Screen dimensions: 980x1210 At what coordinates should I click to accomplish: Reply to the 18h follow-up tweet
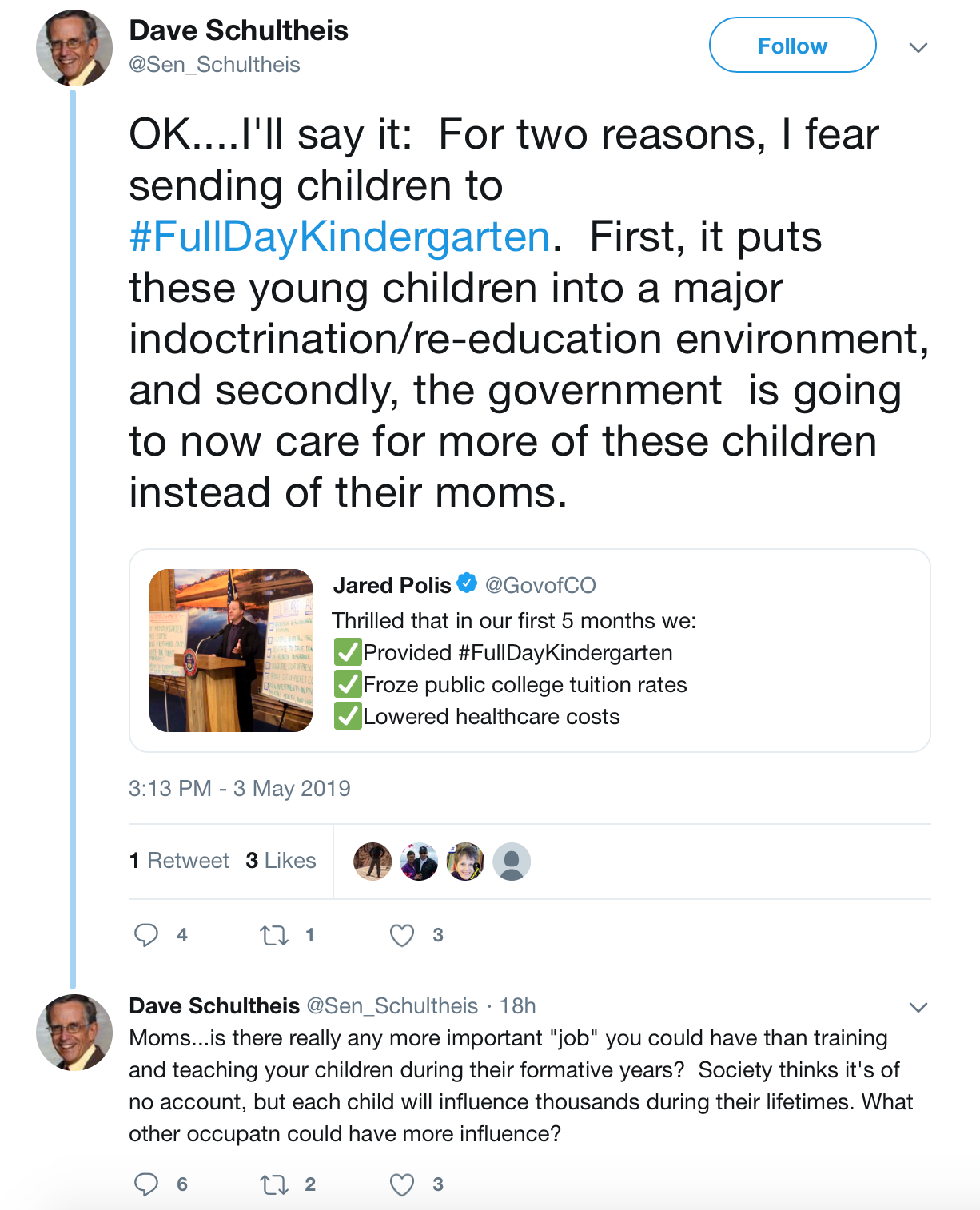point(146,1184)
